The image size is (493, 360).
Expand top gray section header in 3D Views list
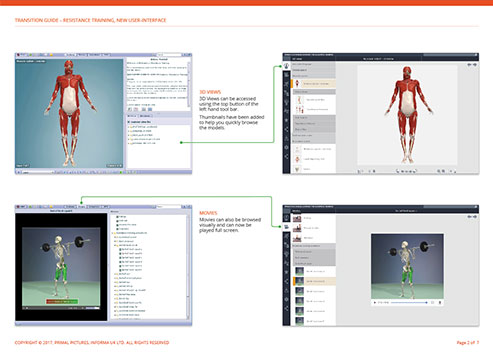pyautogui.click(x=313, y=64)
